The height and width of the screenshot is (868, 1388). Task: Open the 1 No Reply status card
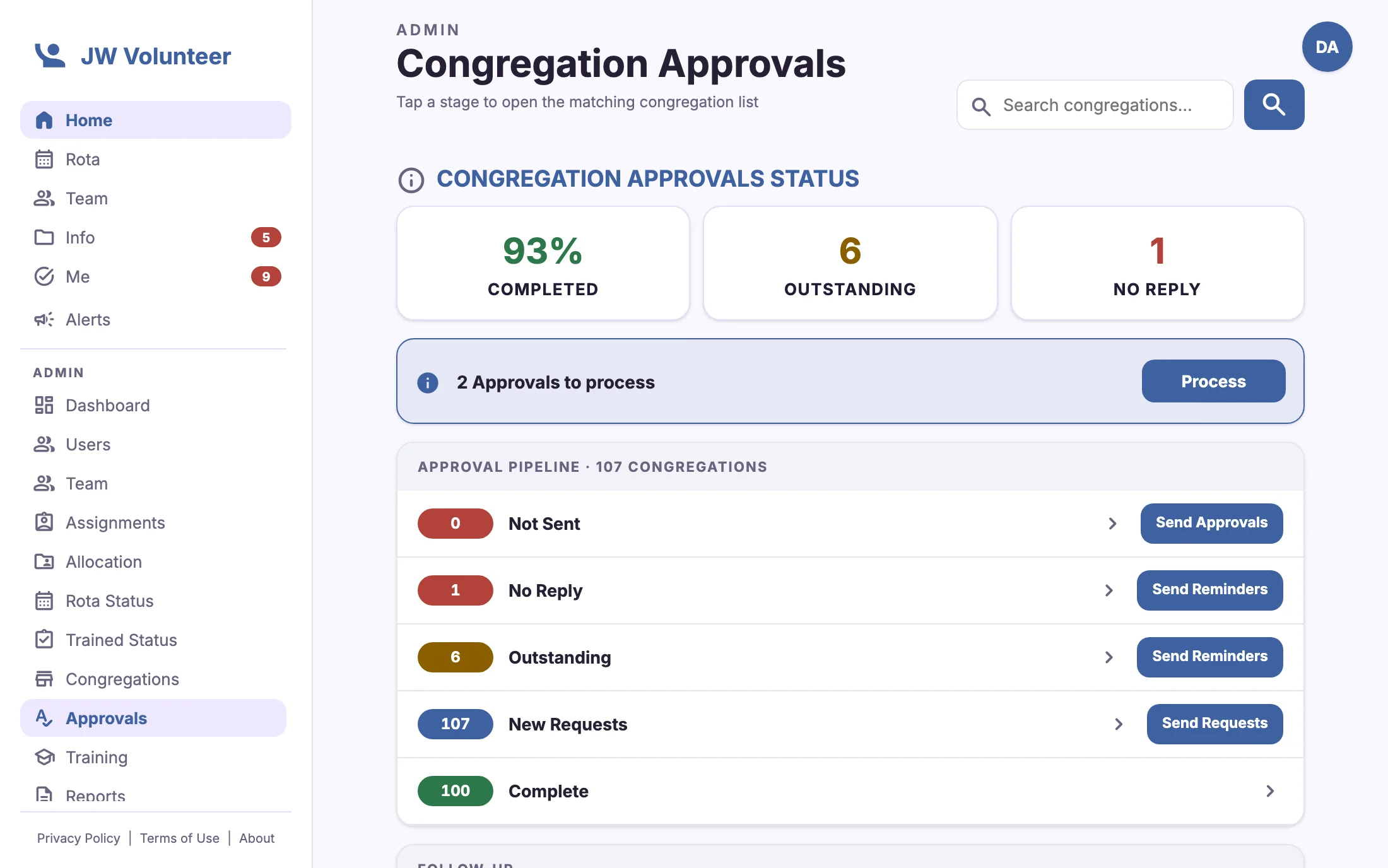coord(1157,263)
